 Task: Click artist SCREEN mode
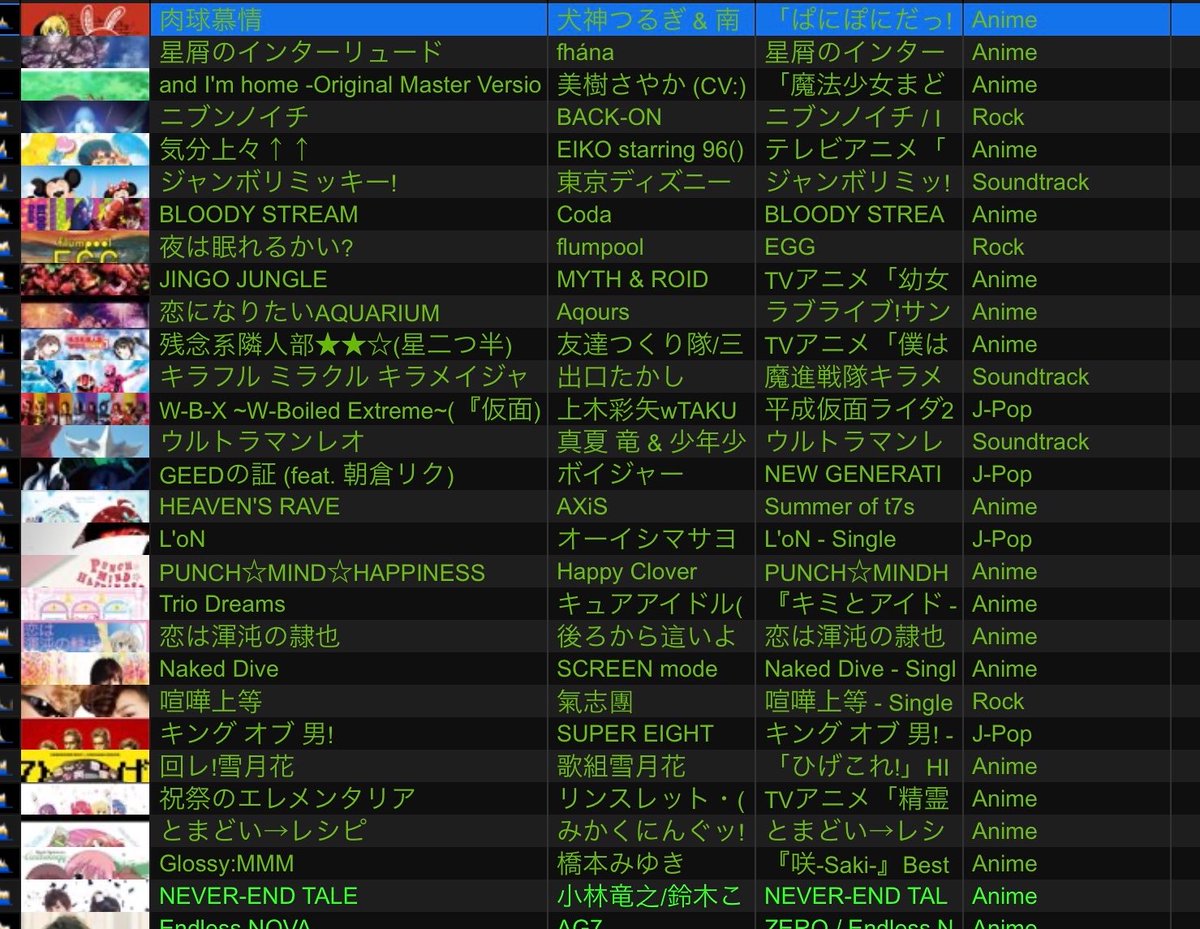(x=637, y=669)
